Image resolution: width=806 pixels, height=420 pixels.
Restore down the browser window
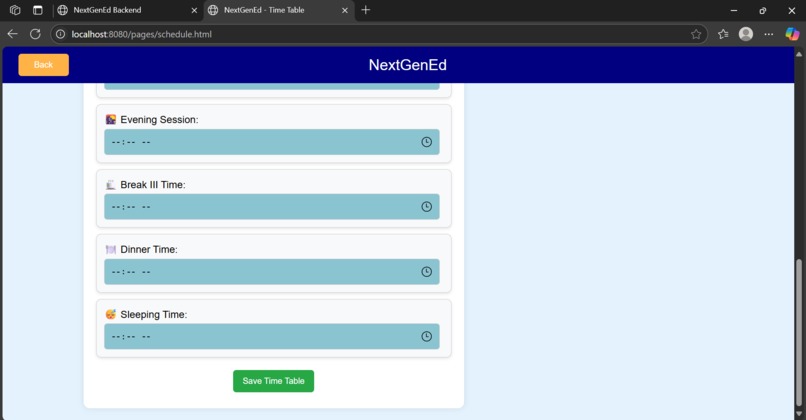click(763, 10)
